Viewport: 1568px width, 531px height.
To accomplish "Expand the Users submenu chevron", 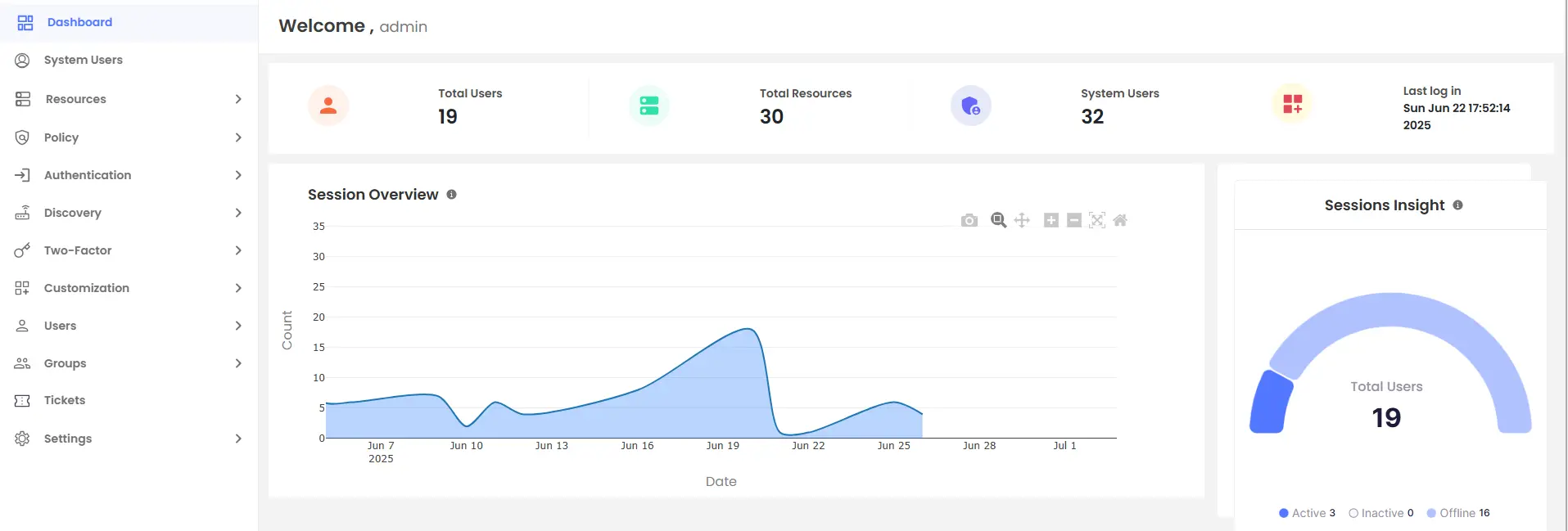I will pyautogui.click(x=238, y=325).
